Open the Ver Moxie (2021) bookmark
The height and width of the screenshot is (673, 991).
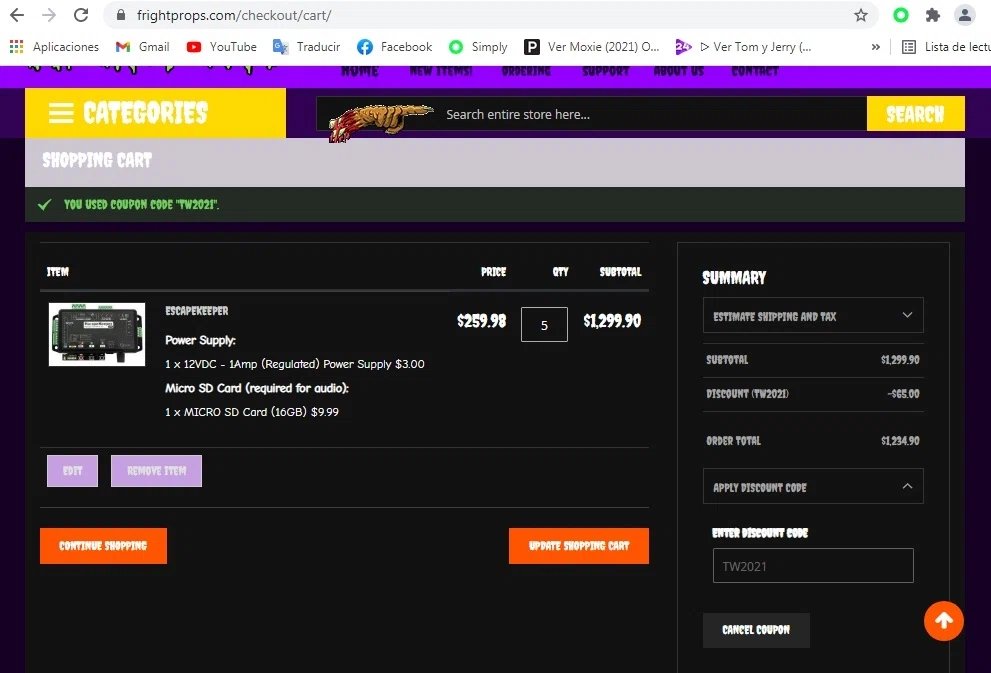tap(592, 47)
